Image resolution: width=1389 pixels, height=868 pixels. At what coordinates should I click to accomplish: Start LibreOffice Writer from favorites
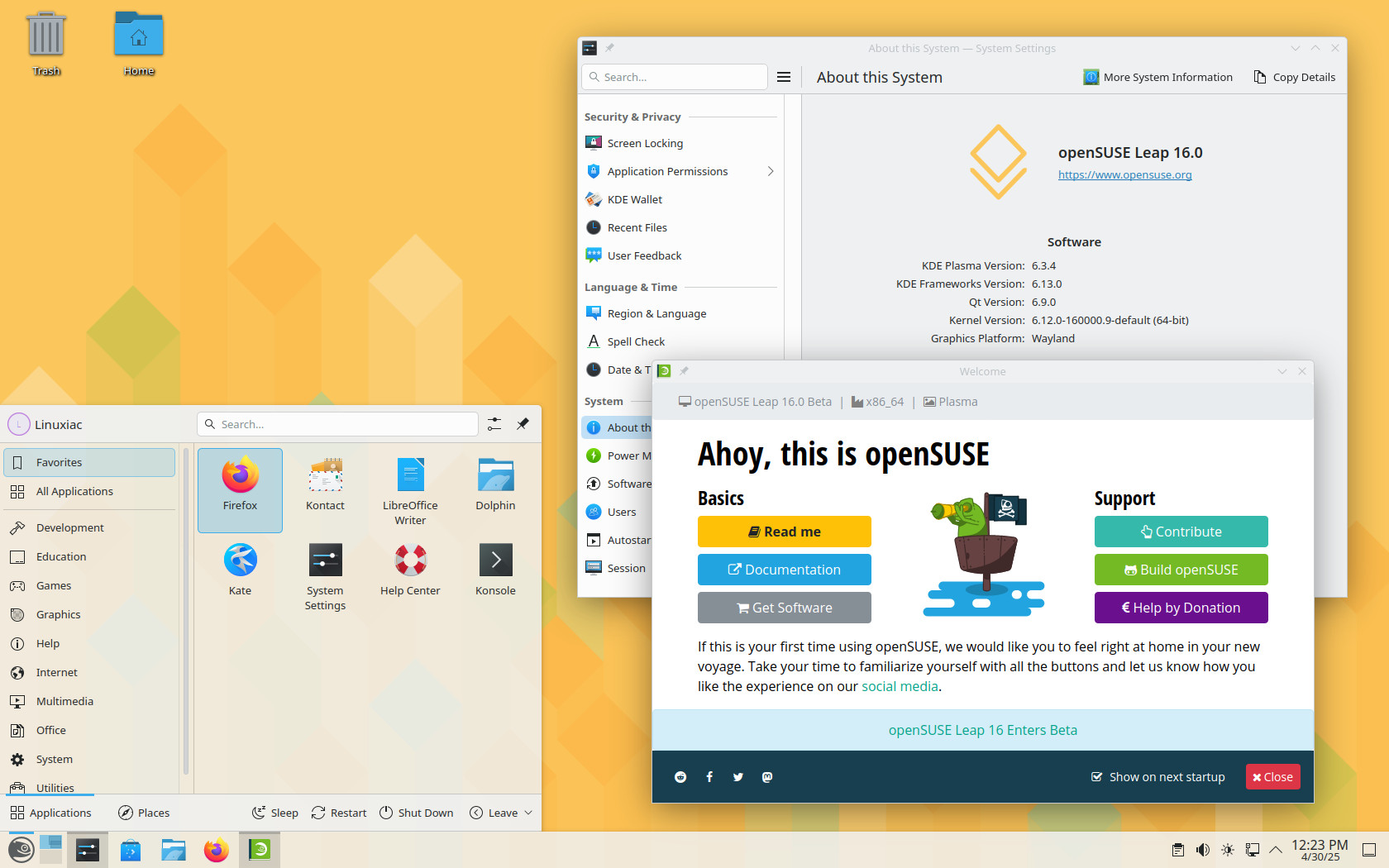point(410,489)
